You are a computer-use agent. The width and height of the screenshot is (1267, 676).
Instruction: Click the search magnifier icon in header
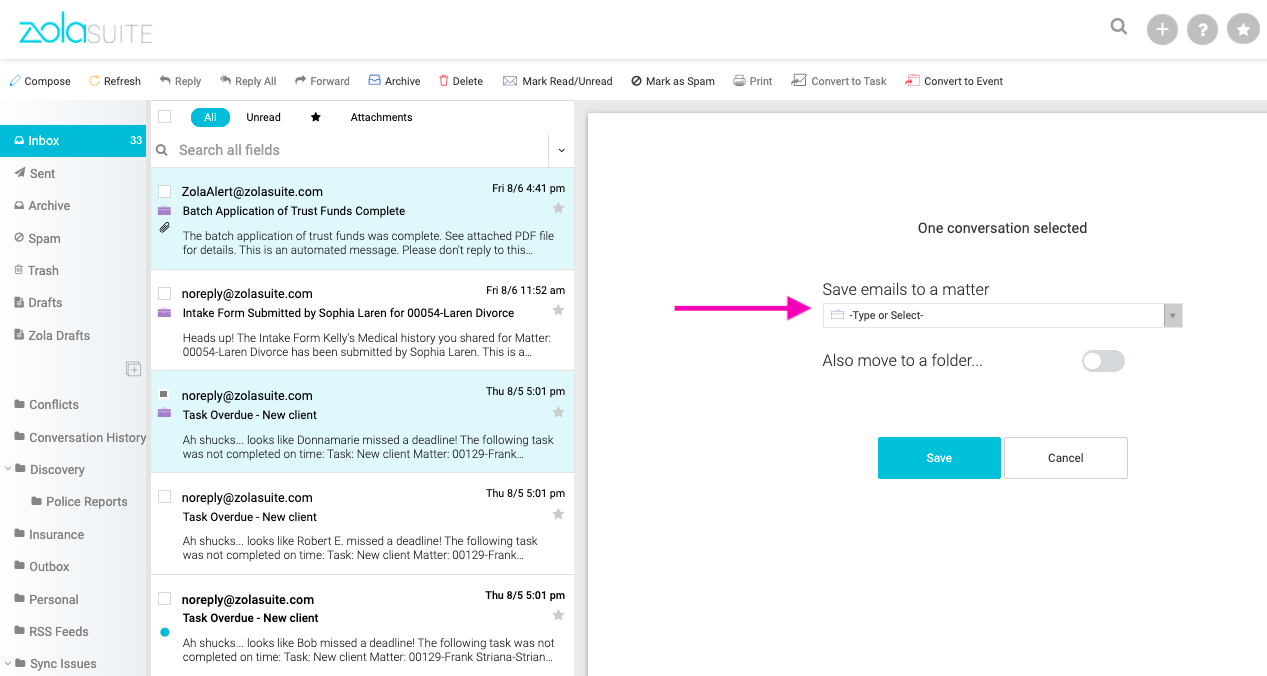coord(1119,27)
